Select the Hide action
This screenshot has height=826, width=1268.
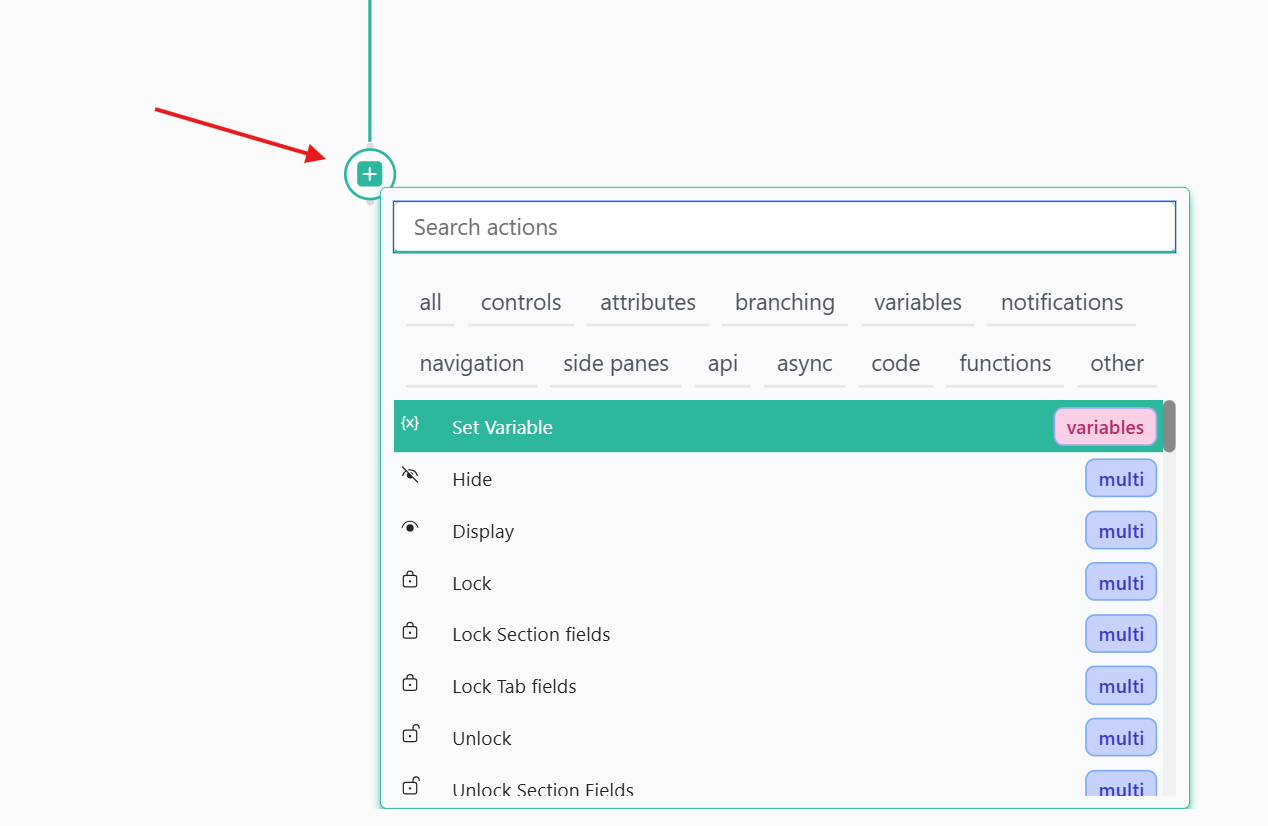click(778, 479)
